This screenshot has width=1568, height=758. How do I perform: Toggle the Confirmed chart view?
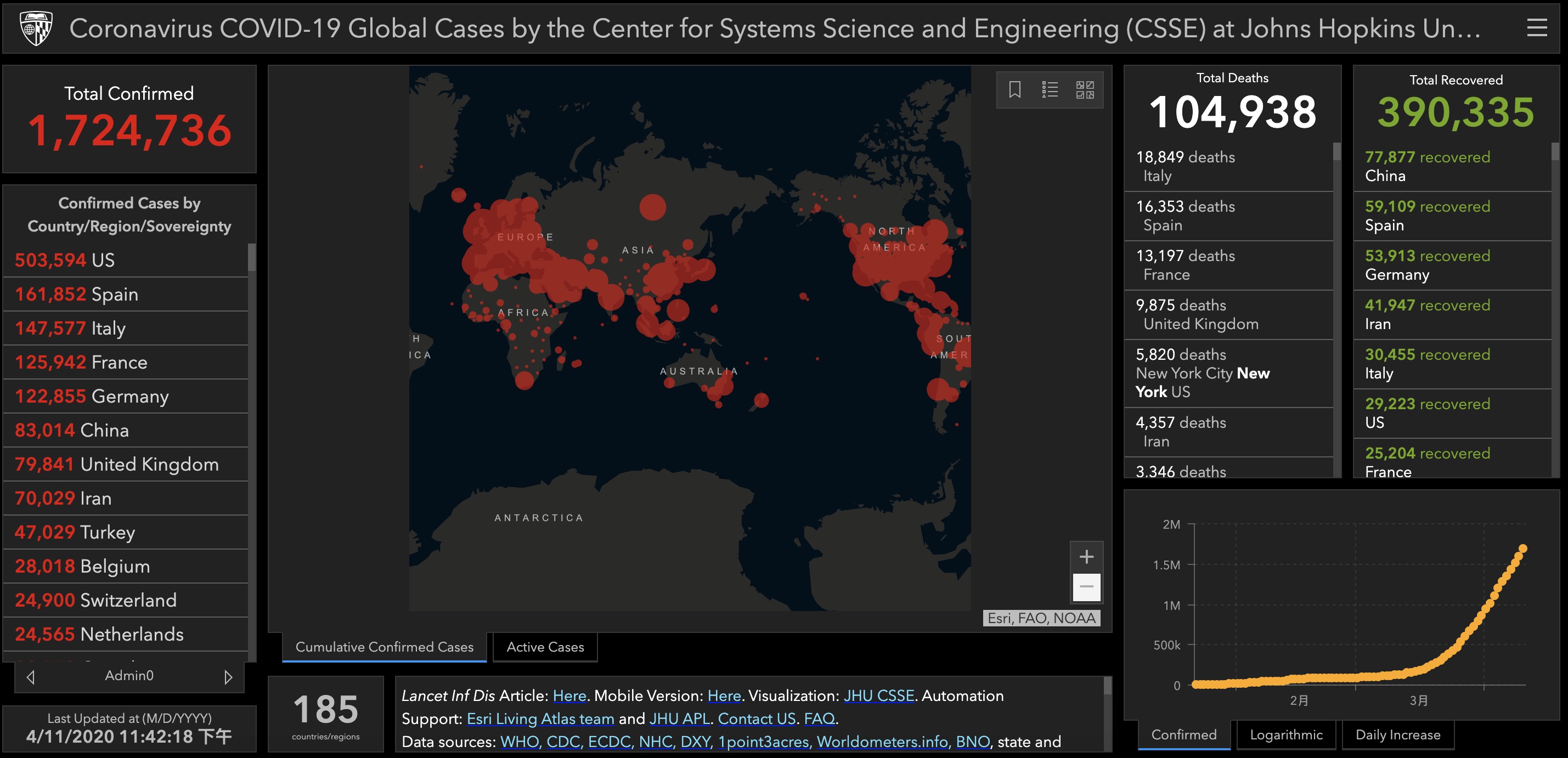(1175, 738)
